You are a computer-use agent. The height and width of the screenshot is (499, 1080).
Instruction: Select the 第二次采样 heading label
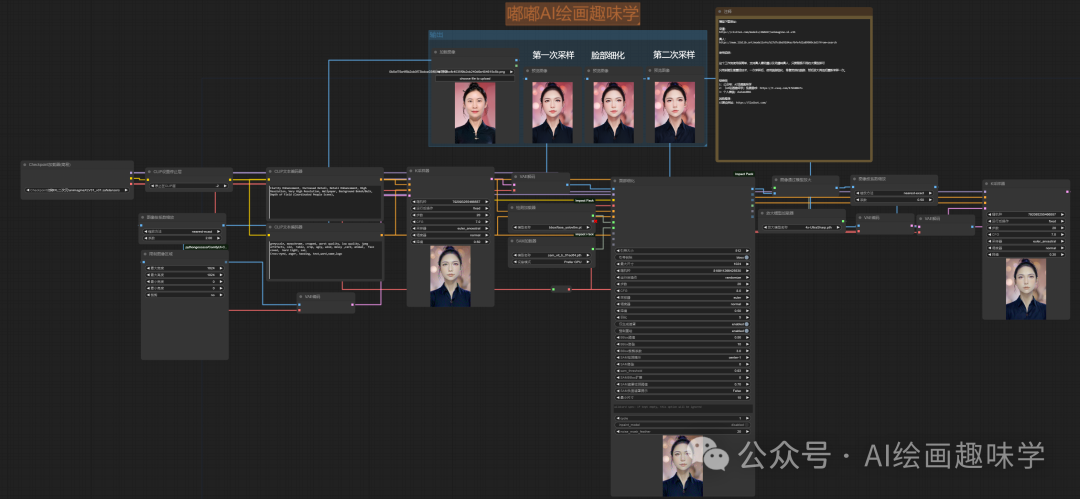click(674, 55)
